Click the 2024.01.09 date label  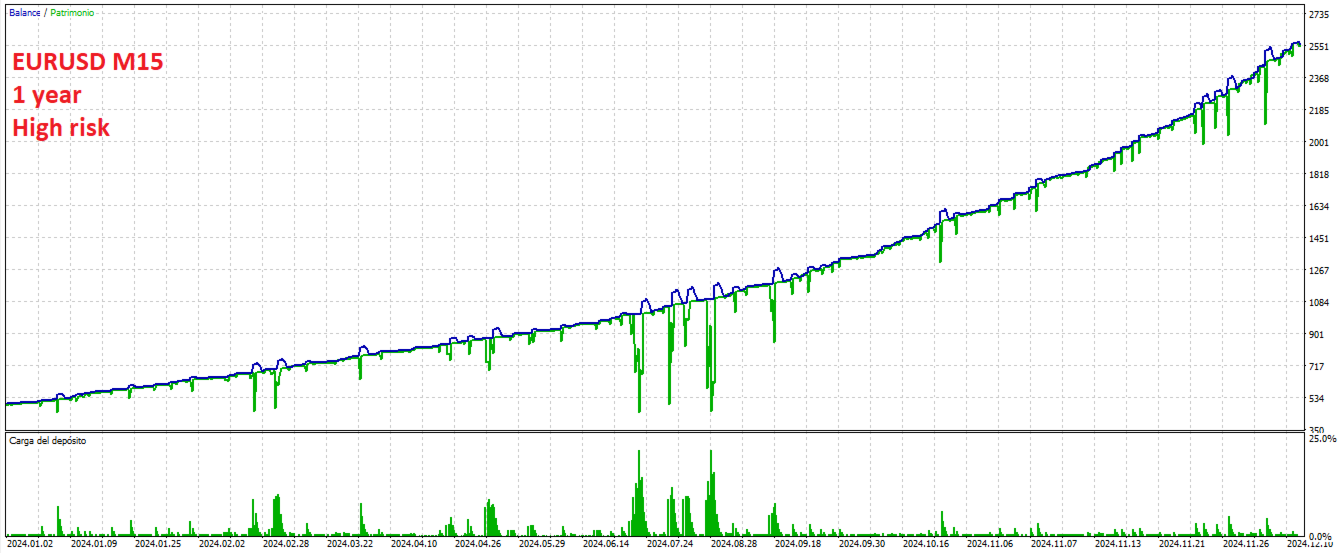pos(93,545)
